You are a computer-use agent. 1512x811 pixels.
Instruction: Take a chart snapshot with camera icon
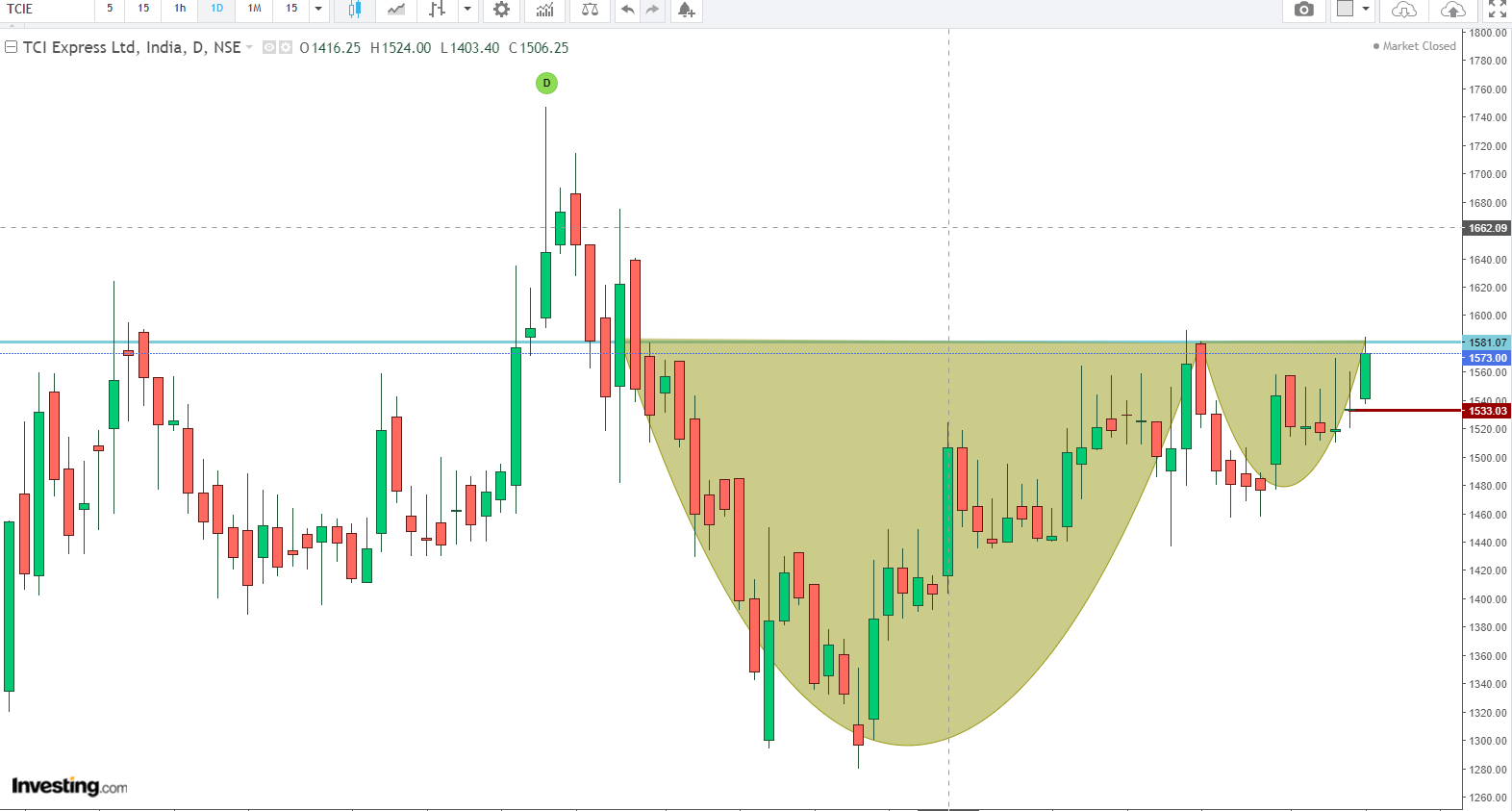[1303, 10]
